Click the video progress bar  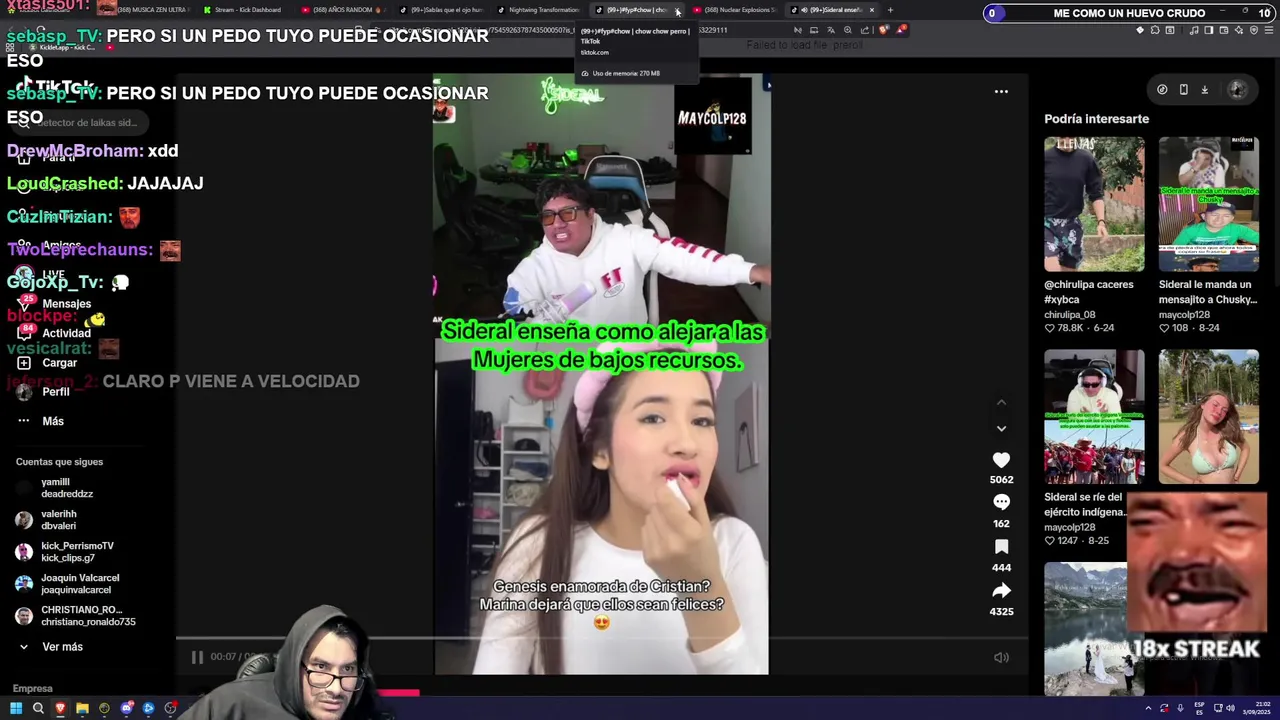coord(601,637)
